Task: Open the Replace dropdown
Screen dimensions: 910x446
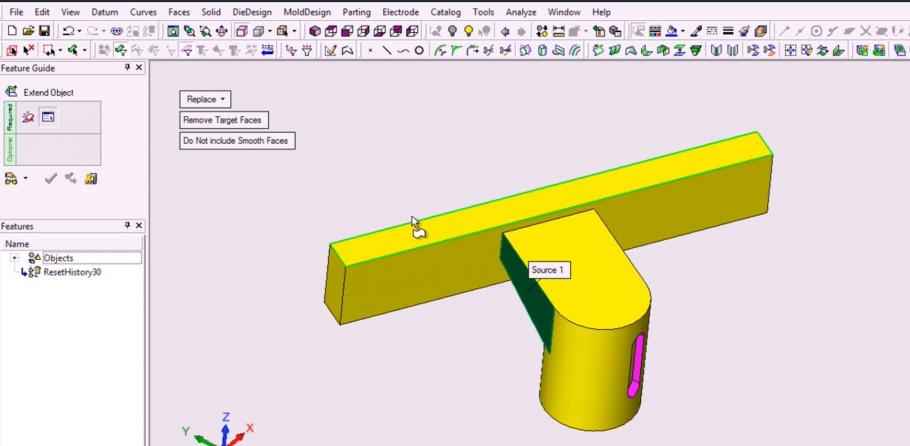Action: coord(205,99)
